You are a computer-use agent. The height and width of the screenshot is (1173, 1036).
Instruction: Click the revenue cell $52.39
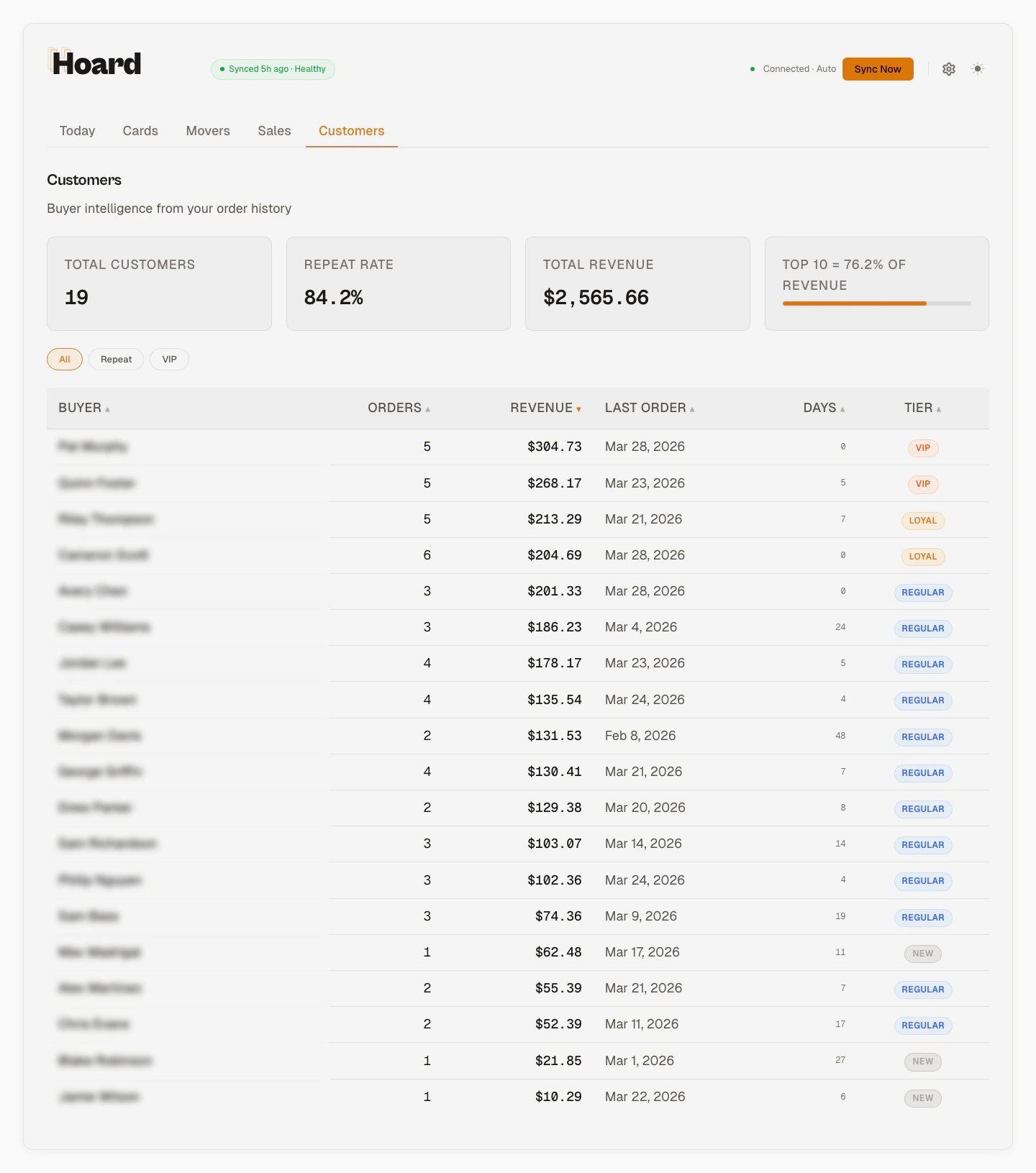(x=558, y=1024)
